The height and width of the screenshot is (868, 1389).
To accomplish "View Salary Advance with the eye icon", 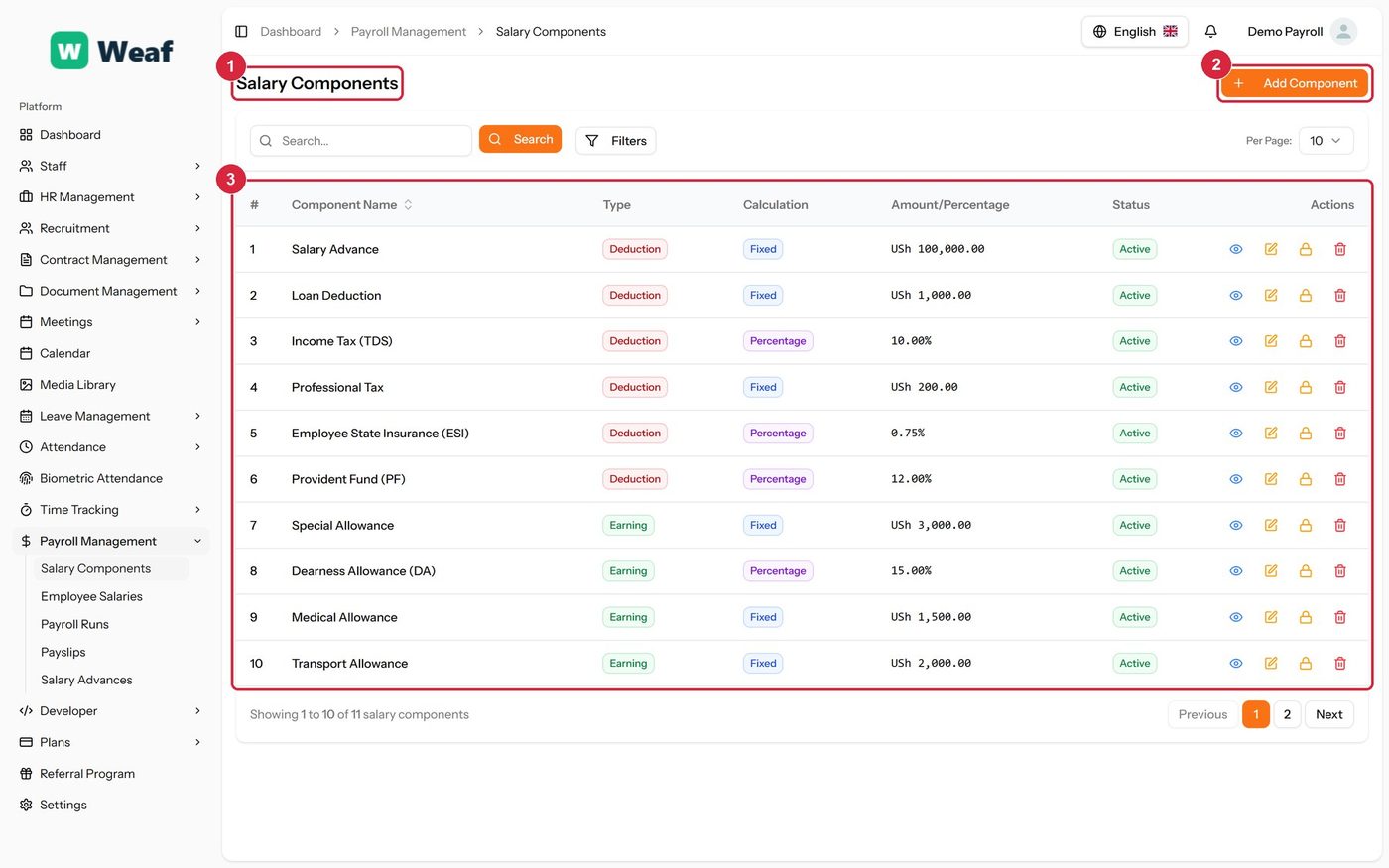I will 1236,249.
